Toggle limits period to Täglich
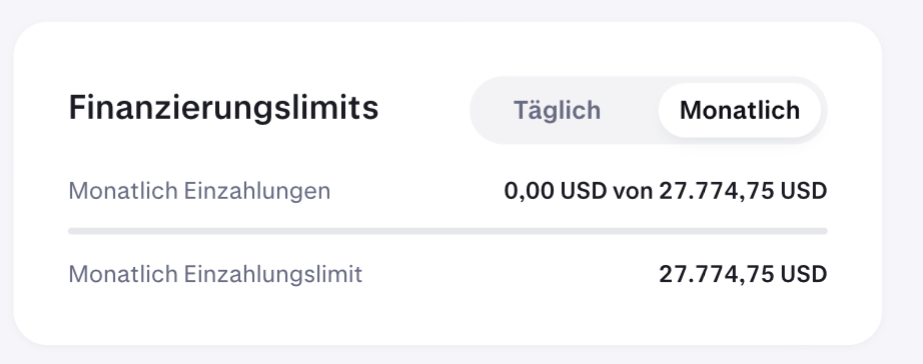The image size is (923, 364). coord(557,110)
